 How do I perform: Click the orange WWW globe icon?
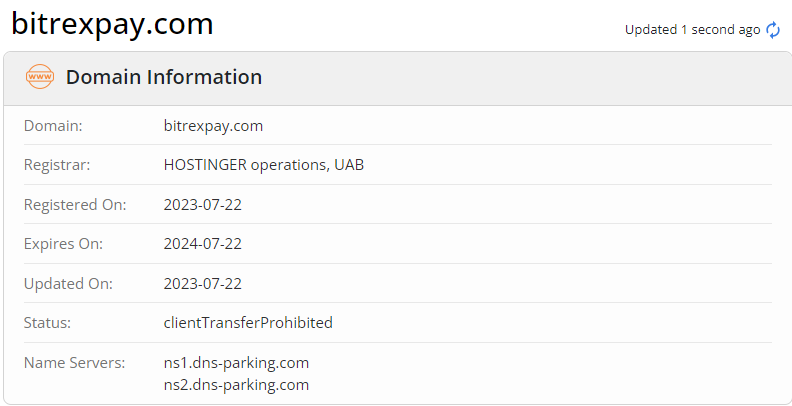click(x=40, y=77)
